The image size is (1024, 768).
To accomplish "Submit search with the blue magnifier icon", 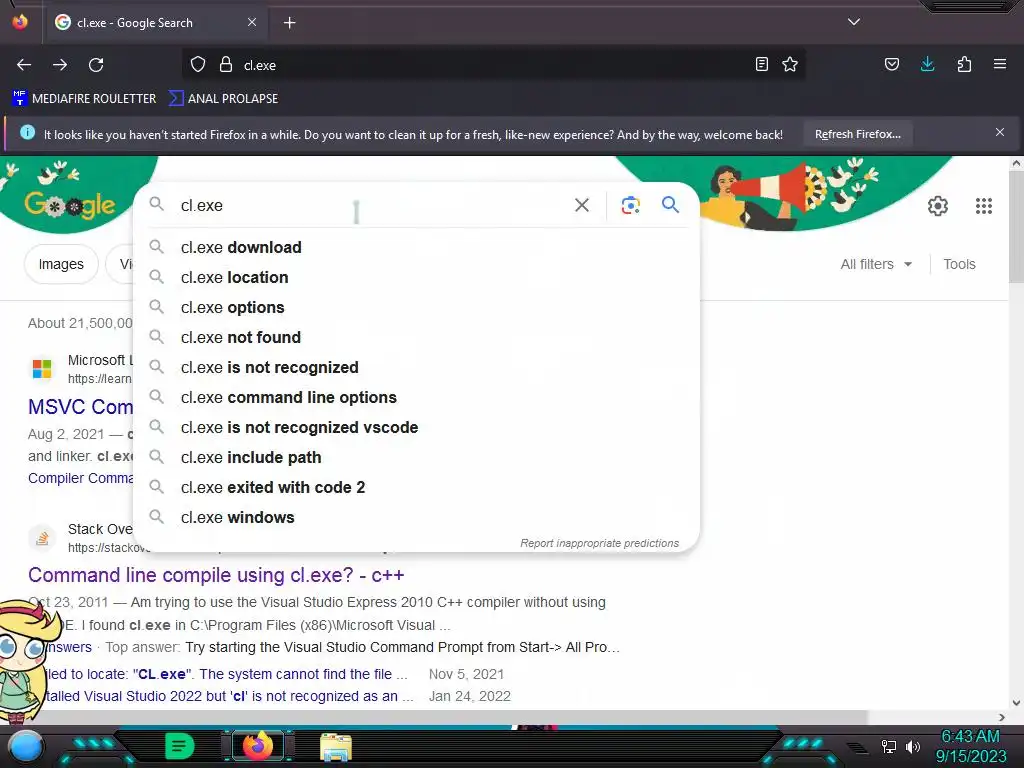I will point(670,204).
